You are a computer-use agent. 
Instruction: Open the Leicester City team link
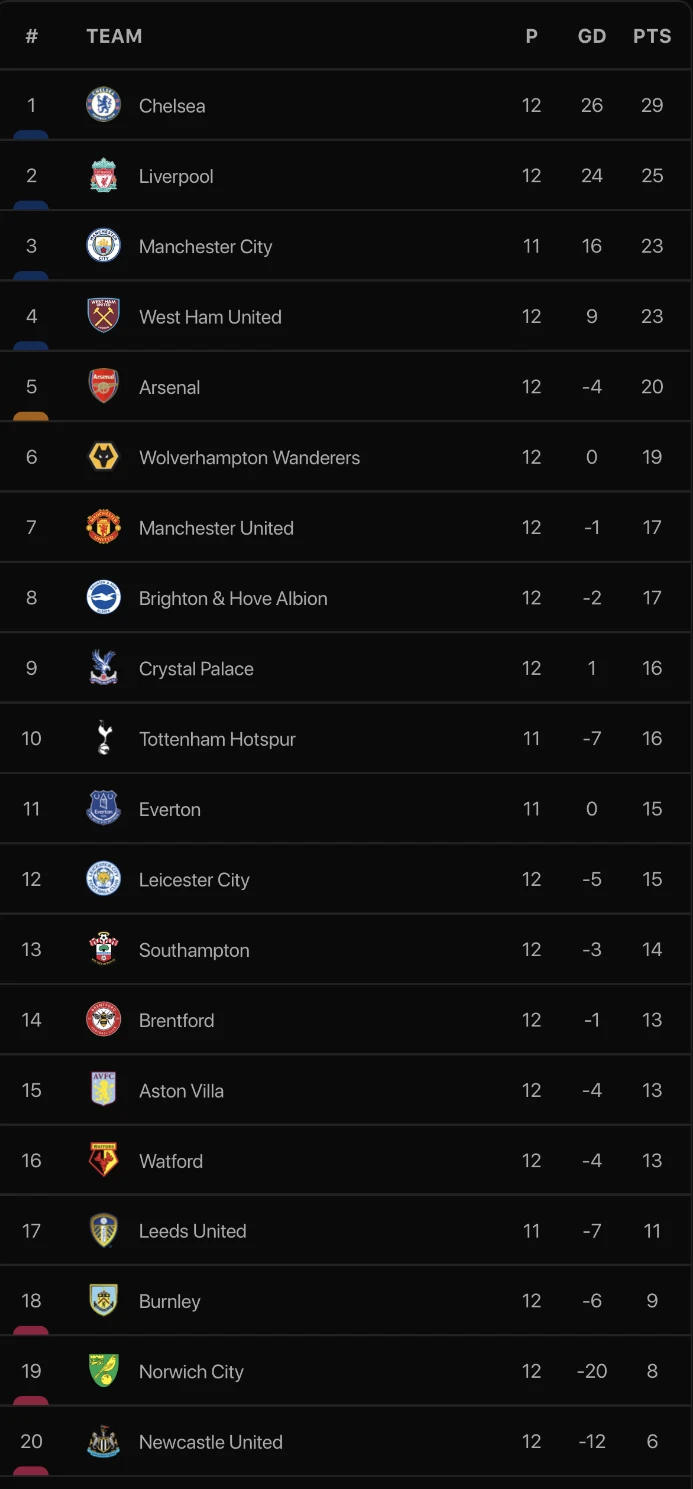pos(194,880)
